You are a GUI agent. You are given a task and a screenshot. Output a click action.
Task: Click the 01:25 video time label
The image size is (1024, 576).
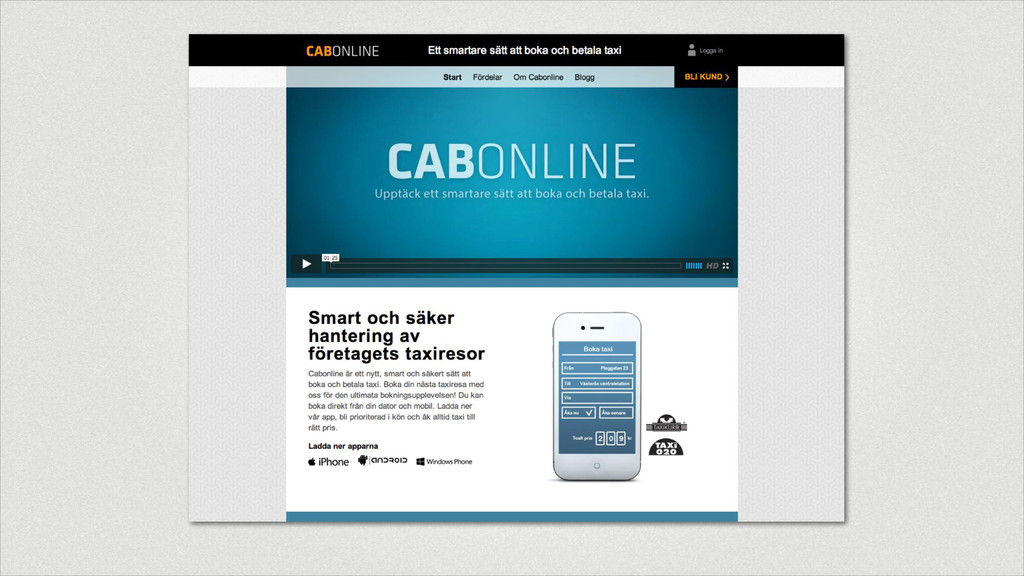(330, 258)
